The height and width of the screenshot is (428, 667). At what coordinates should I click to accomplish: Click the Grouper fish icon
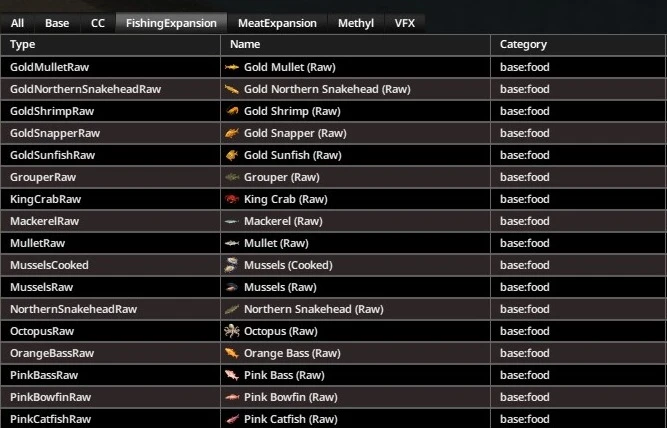pos(231,177)
